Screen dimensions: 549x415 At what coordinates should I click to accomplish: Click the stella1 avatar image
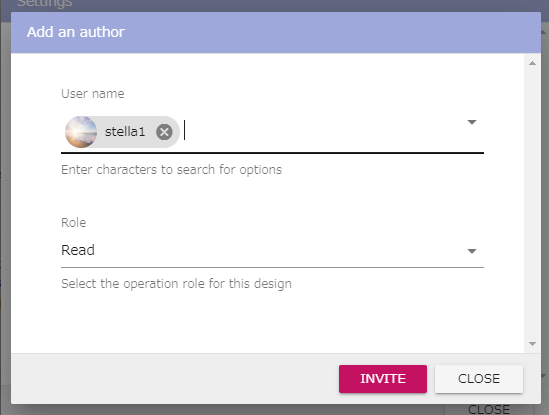coord(81,132)
